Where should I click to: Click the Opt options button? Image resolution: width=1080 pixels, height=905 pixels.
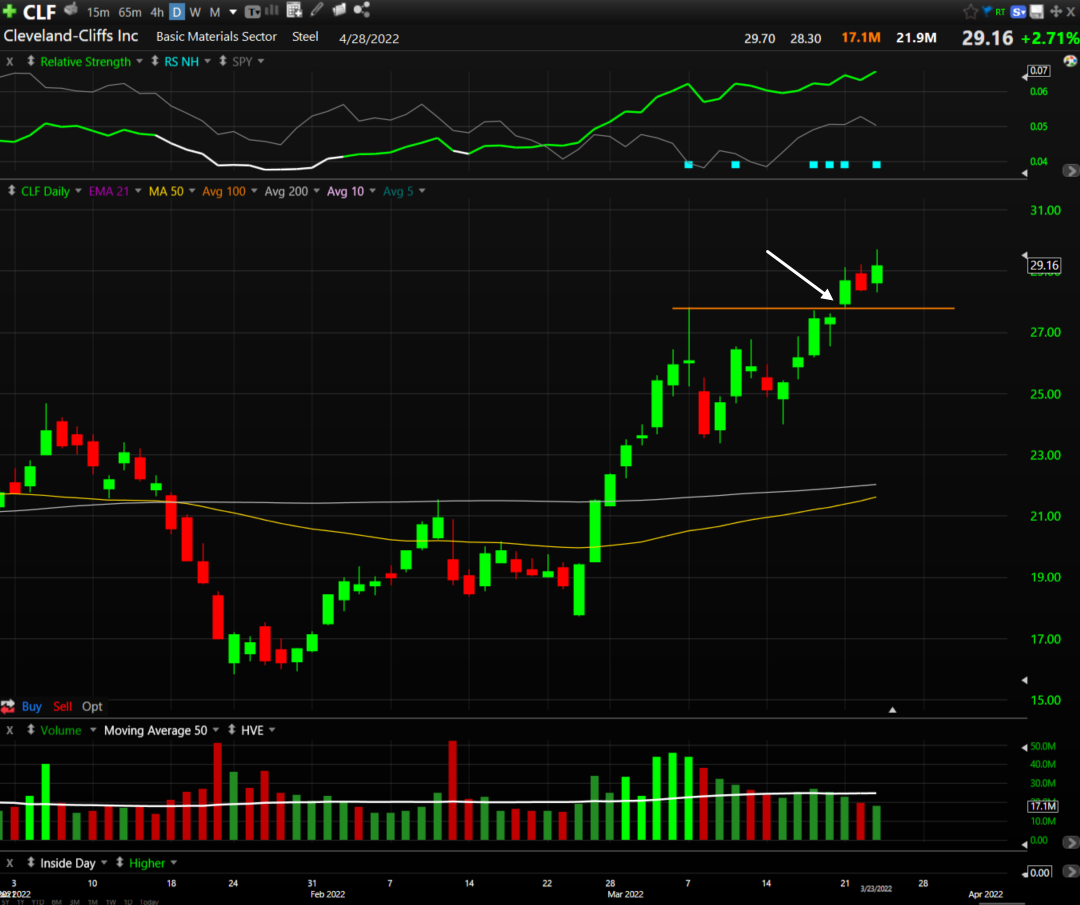click(92, 706)
